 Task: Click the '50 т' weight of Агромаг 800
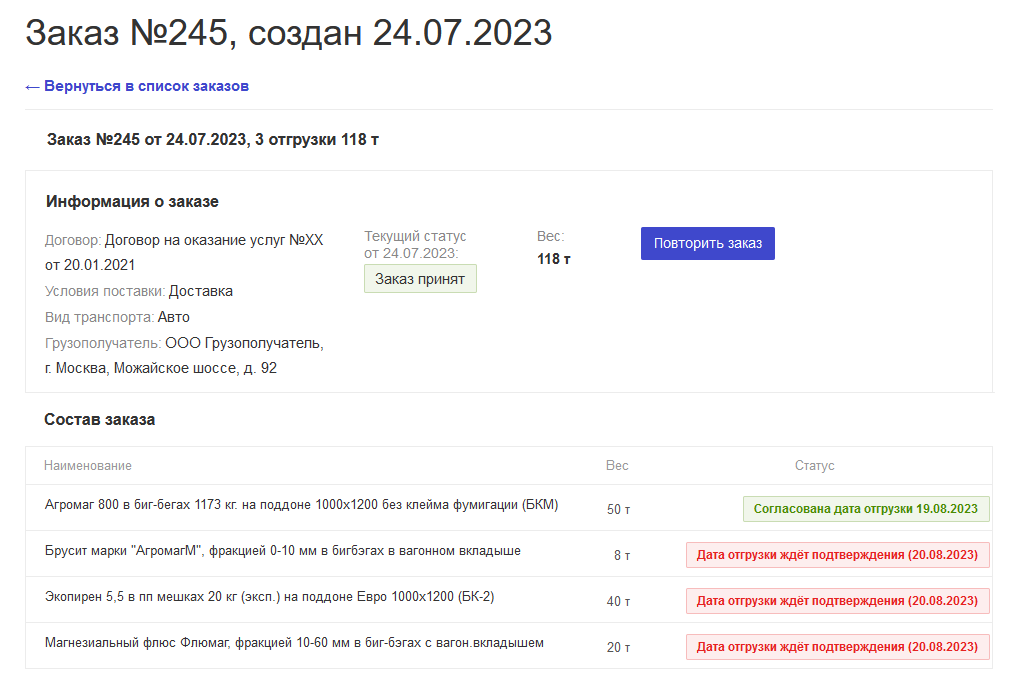point(618,509)
